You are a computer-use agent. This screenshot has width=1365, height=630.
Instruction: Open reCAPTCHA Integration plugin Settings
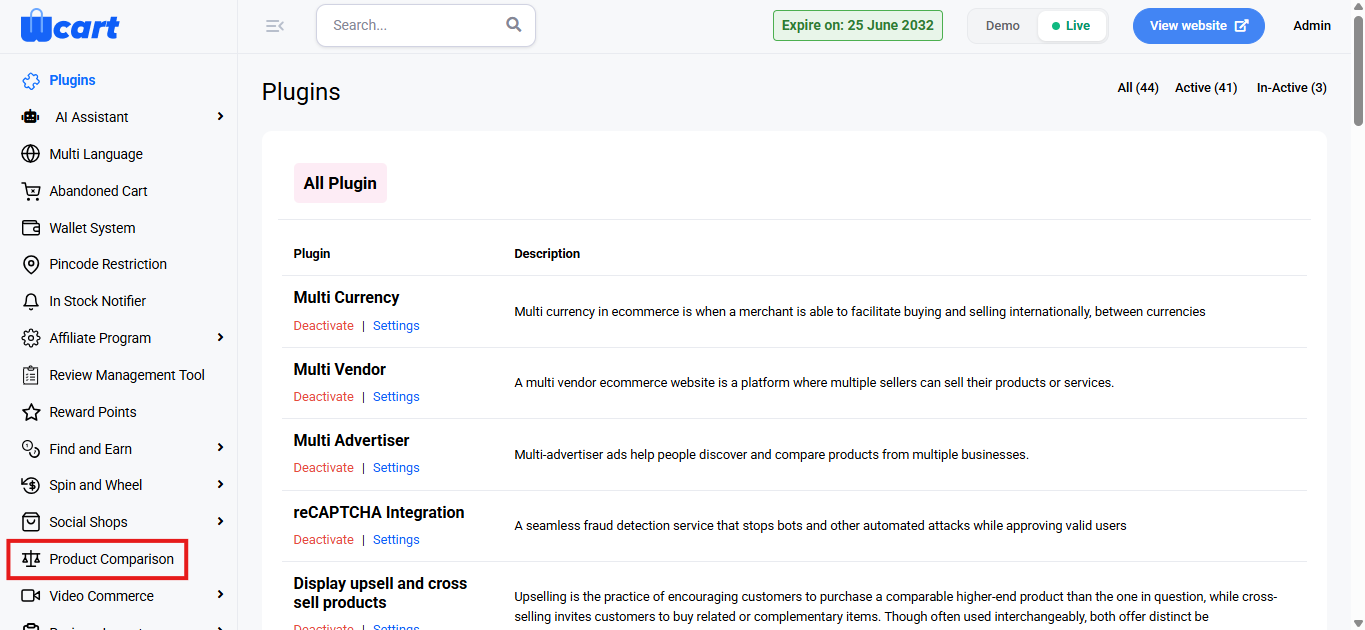(x=396, y=540)
